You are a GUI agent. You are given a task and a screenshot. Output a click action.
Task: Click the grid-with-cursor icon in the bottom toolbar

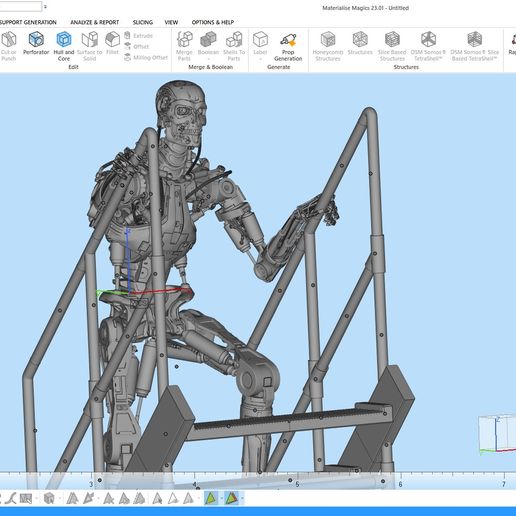(x=26, y=499)
